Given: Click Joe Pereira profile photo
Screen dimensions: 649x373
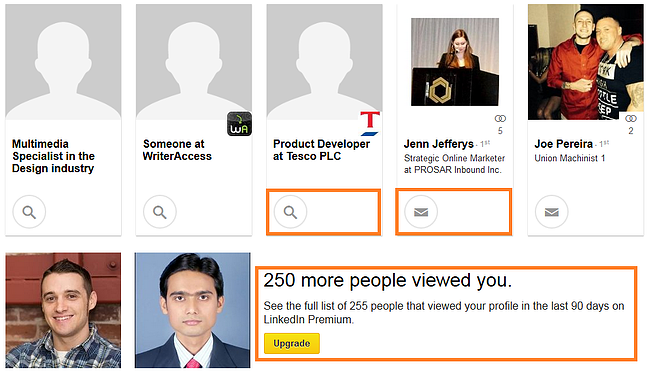Looking at the screenshot, I should pos(586,62).
